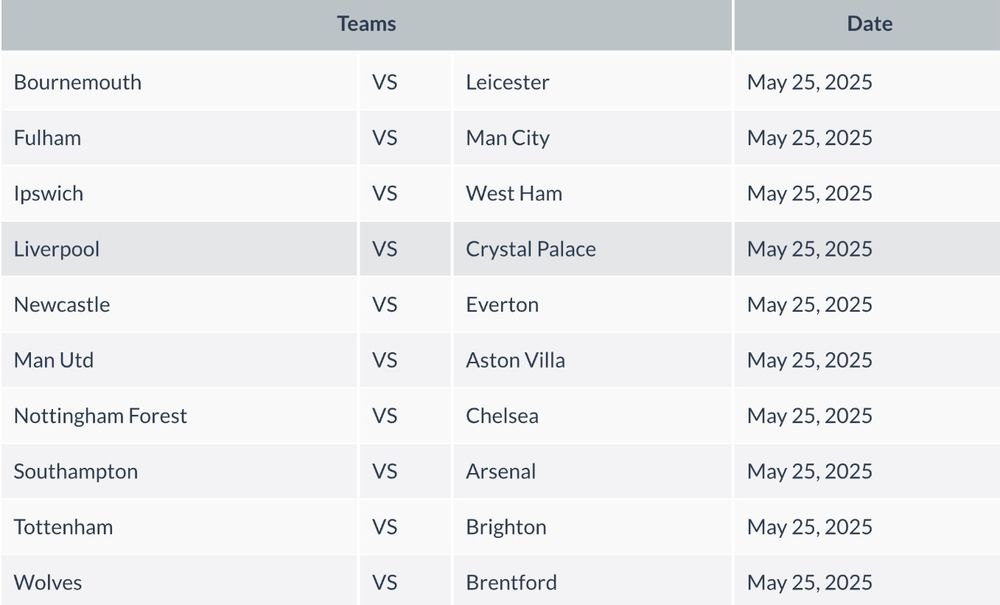Viewport: 1000px width, 605px height.
Task: Click Liverpool in the highlighted row
Action: [56, 249]
